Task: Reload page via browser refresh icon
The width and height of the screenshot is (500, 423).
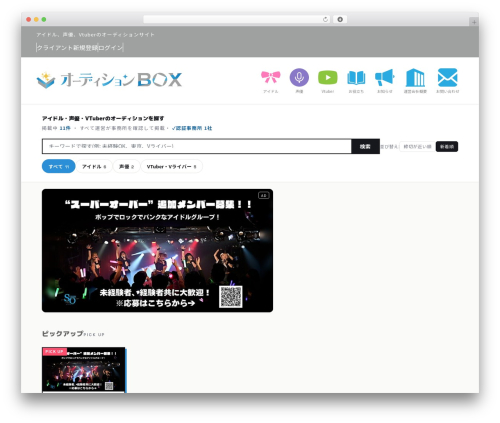Action: 325,19
